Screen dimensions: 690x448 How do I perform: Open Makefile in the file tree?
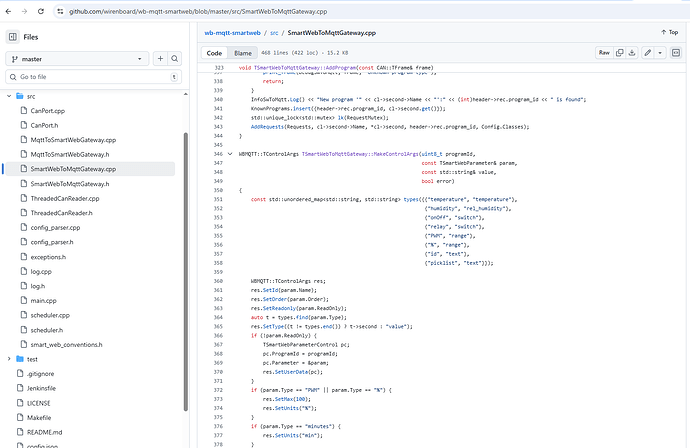(x=39, y=418)
